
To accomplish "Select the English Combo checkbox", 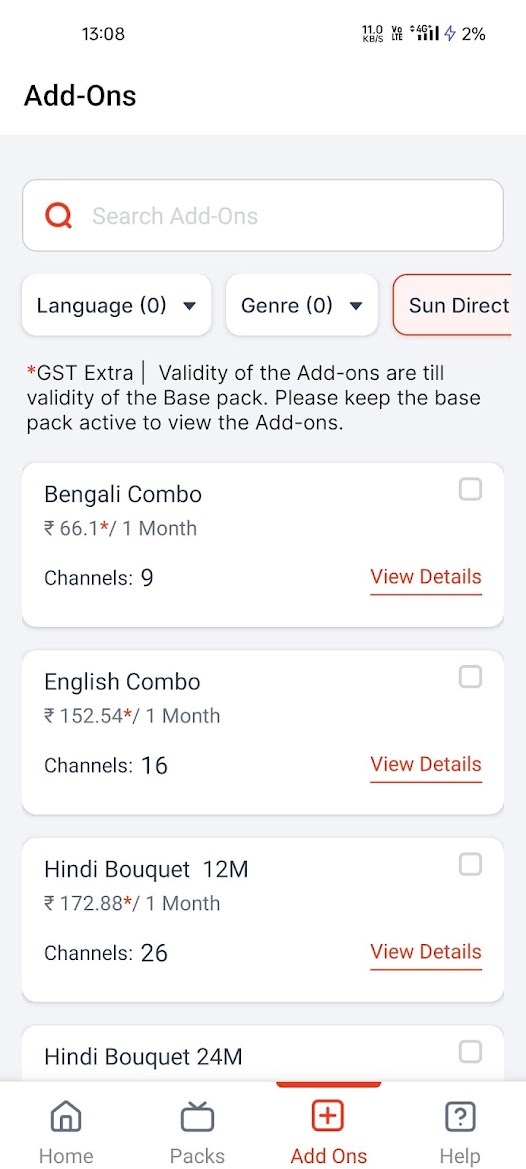I will [470, 677].
